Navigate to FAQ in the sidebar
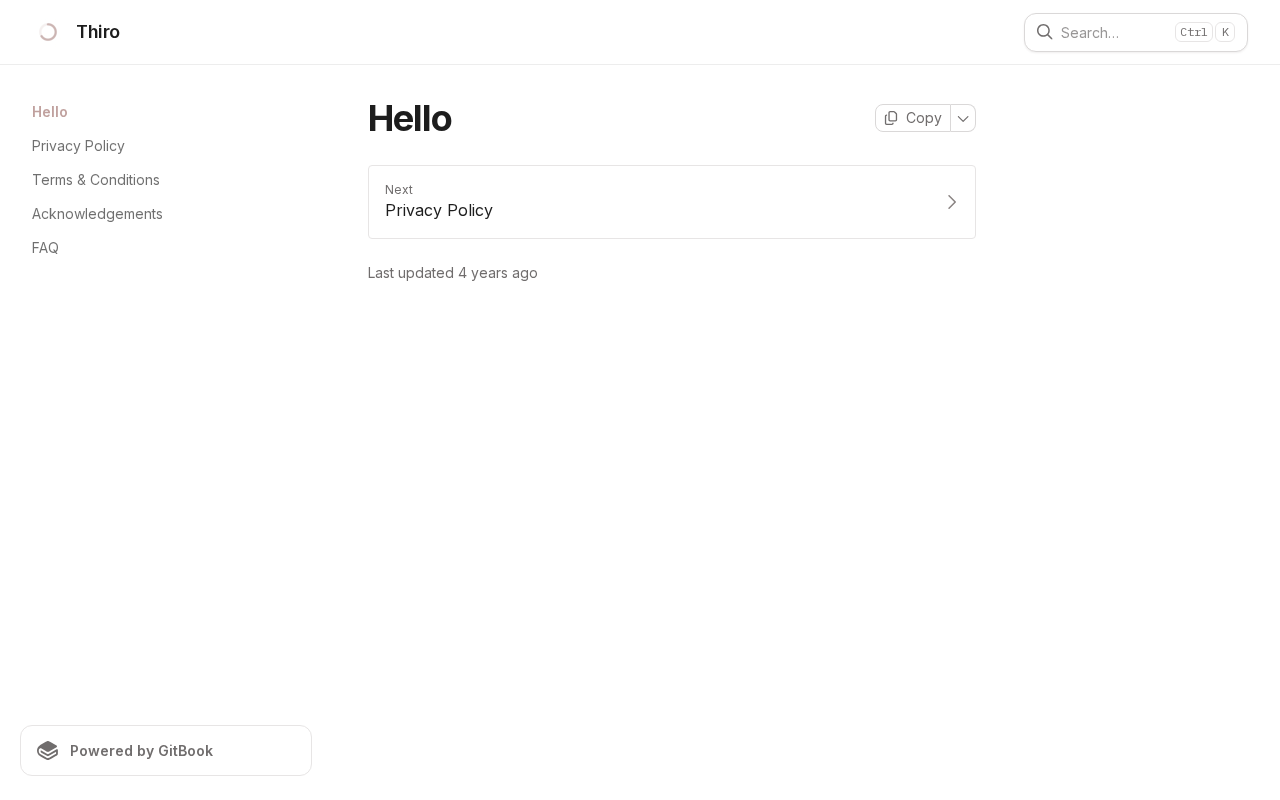 [45, 248]
